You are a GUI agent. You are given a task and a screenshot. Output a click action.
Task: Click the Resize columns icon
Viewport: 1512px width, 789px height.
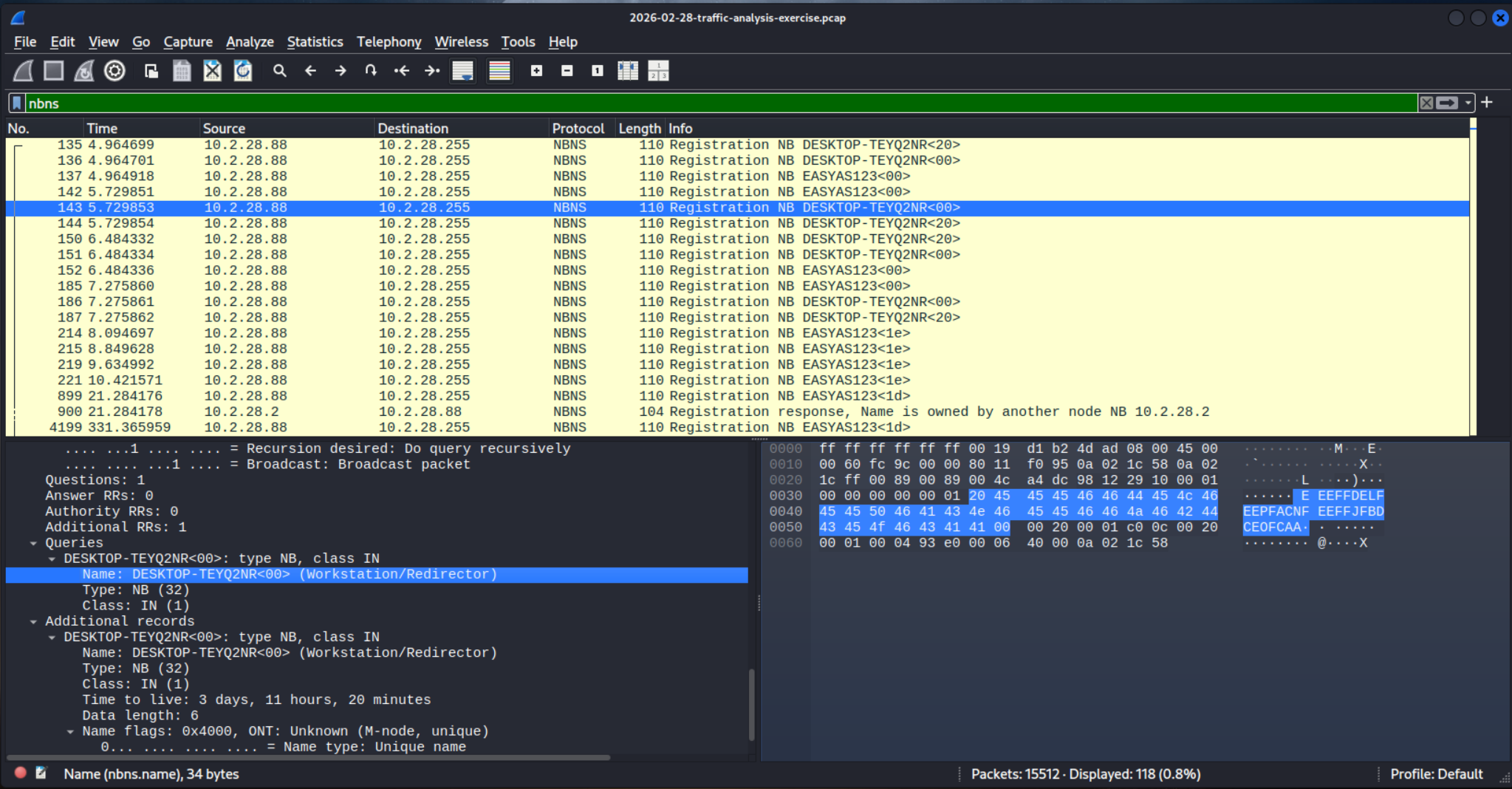tap(628, 71)
